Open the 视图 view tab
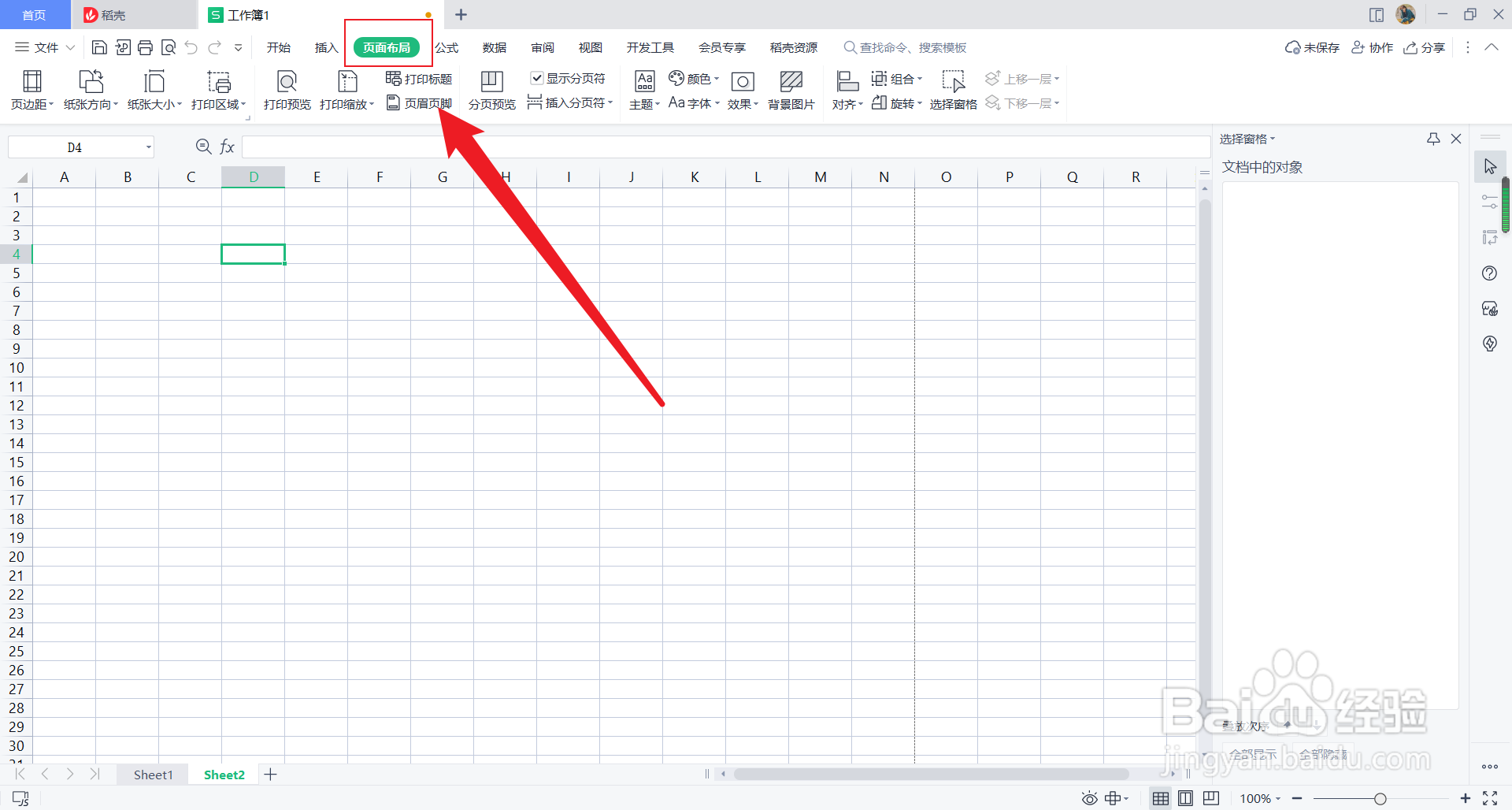Screen dimensions: 1512x810 coord(591,47)
